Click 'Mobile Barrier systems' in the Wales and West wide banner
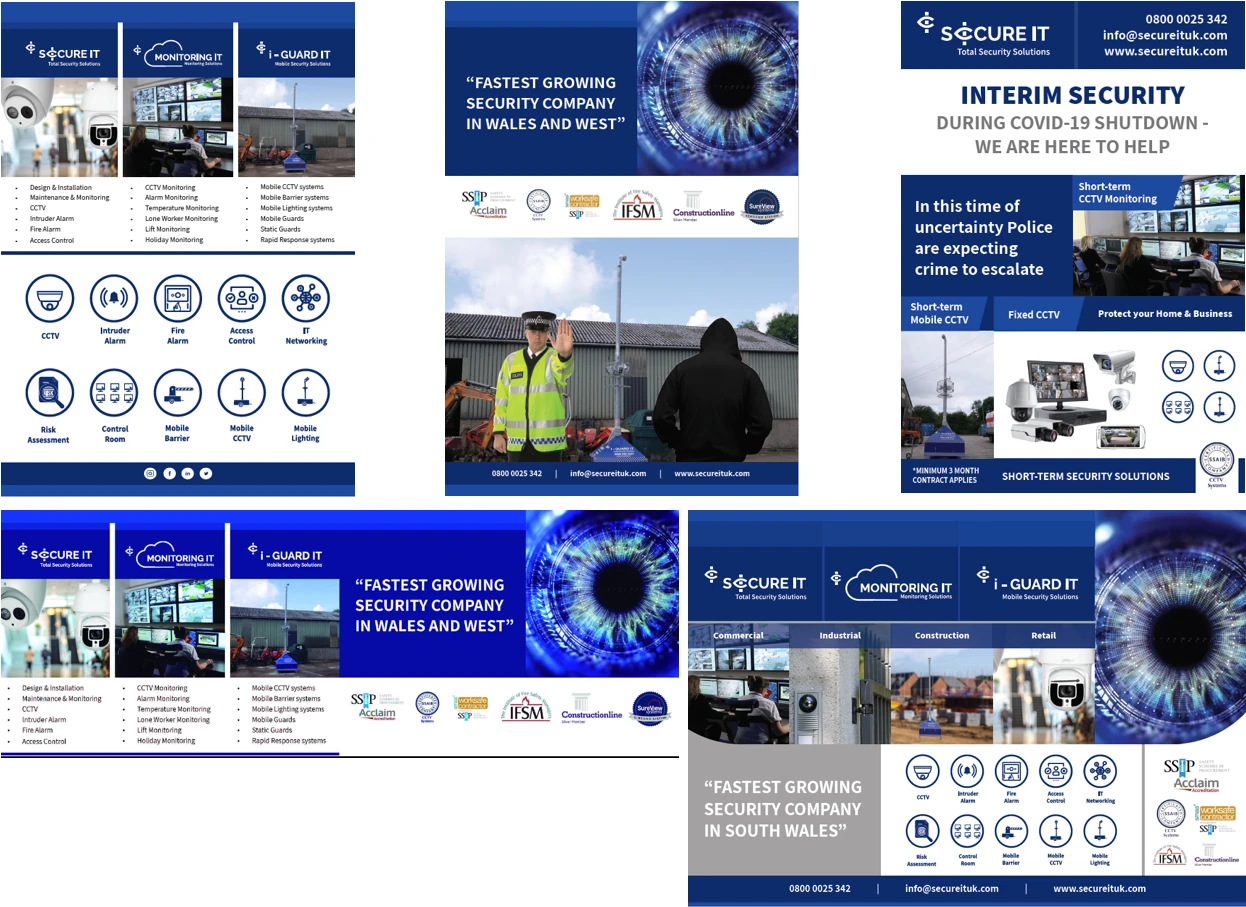Viewport: 1246px width, 907px height. coord(286,699)
